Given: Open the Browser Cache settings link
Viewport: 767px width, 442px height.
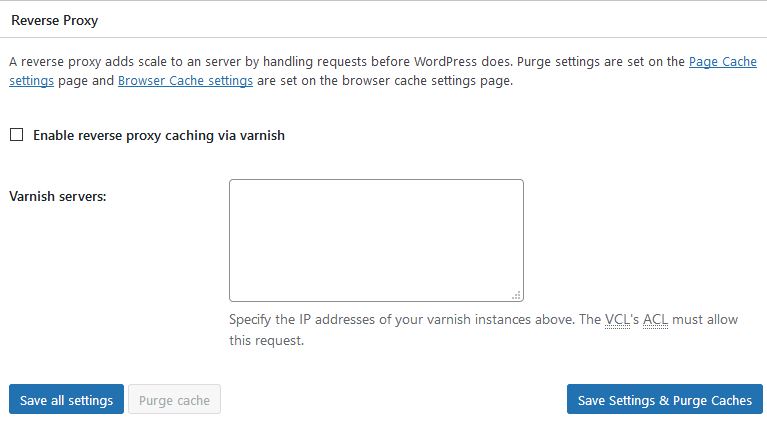Looking at the screenshot, I should [185, 81].
